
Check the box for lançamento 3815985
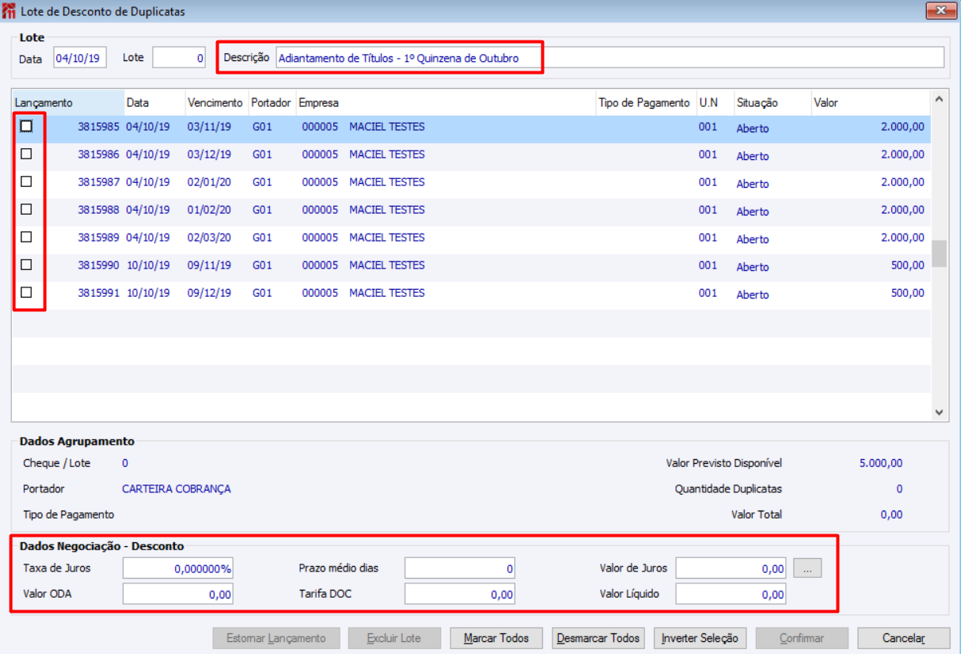[26, 126]
